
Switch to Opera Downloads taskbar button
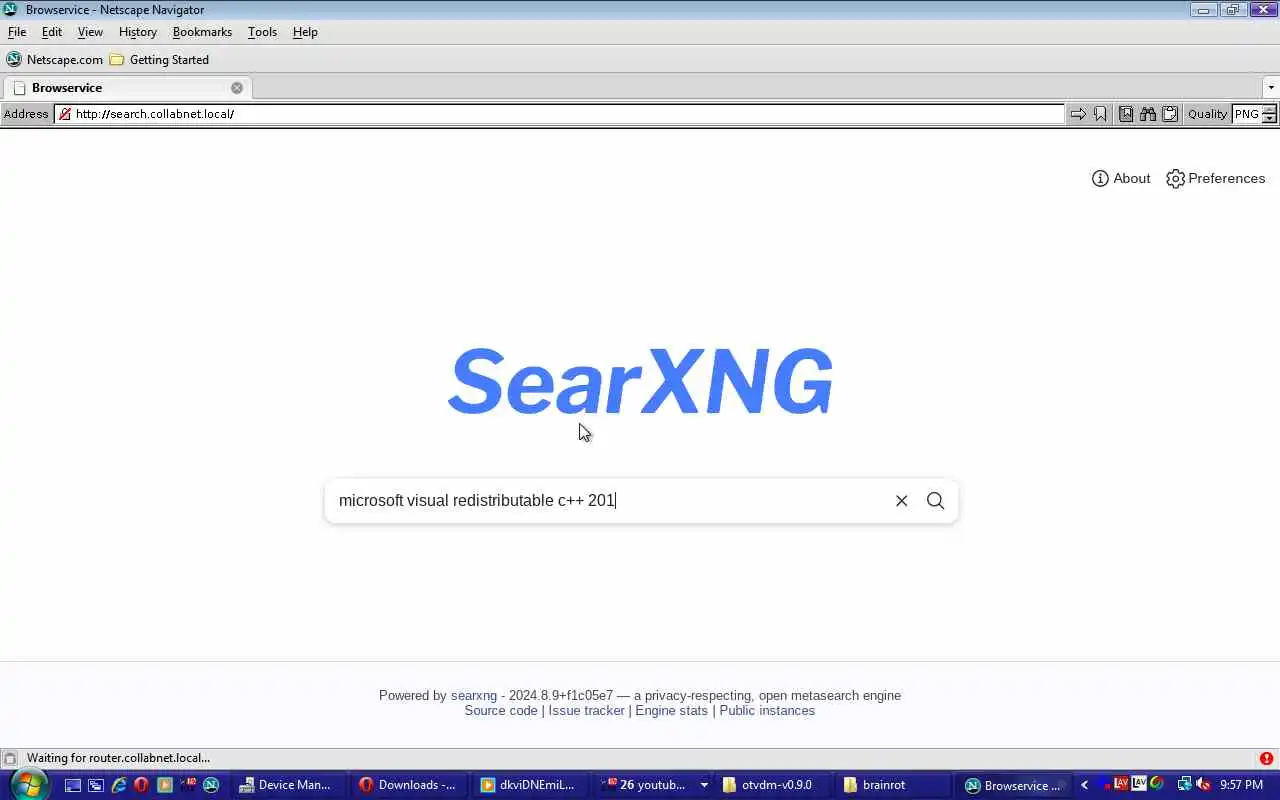click(x=409, y=785)
